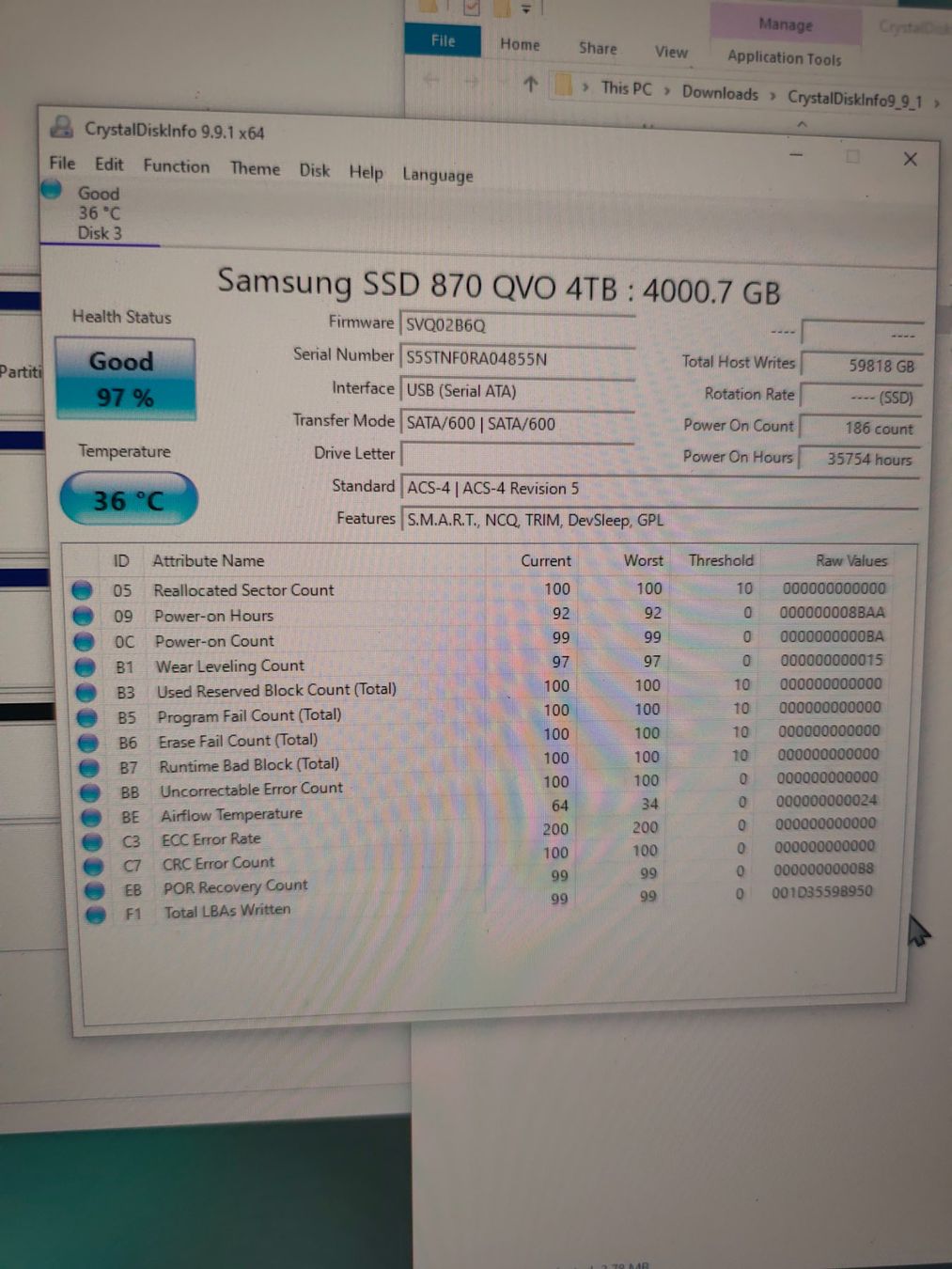This screenshot has height=1269, width=952.
Task: Open the Edit menu in CrystalDiskInfo
Action: coord(109,164)
